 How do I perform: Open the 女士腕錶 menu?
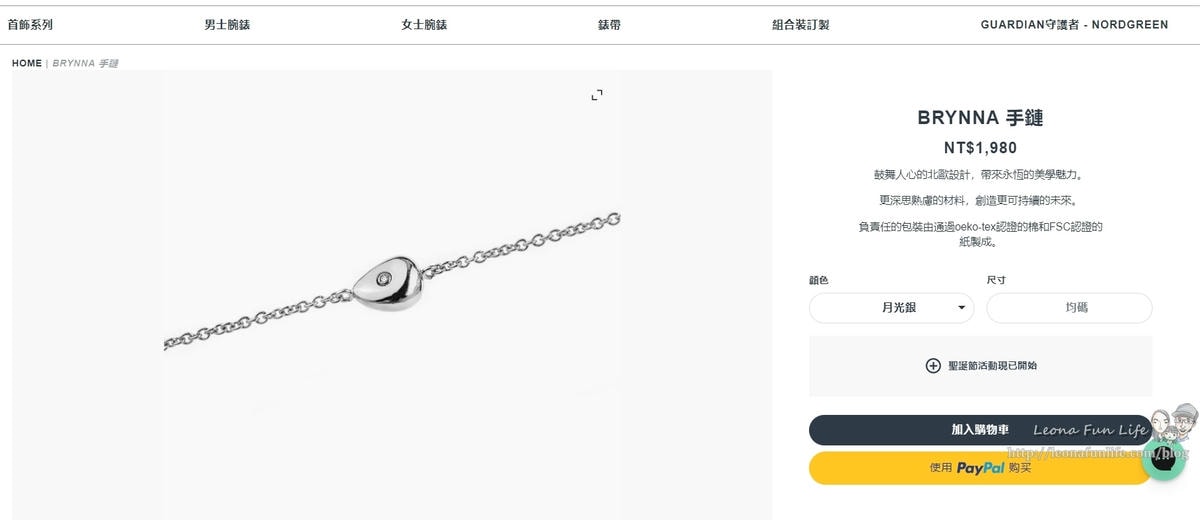point(424,25)
